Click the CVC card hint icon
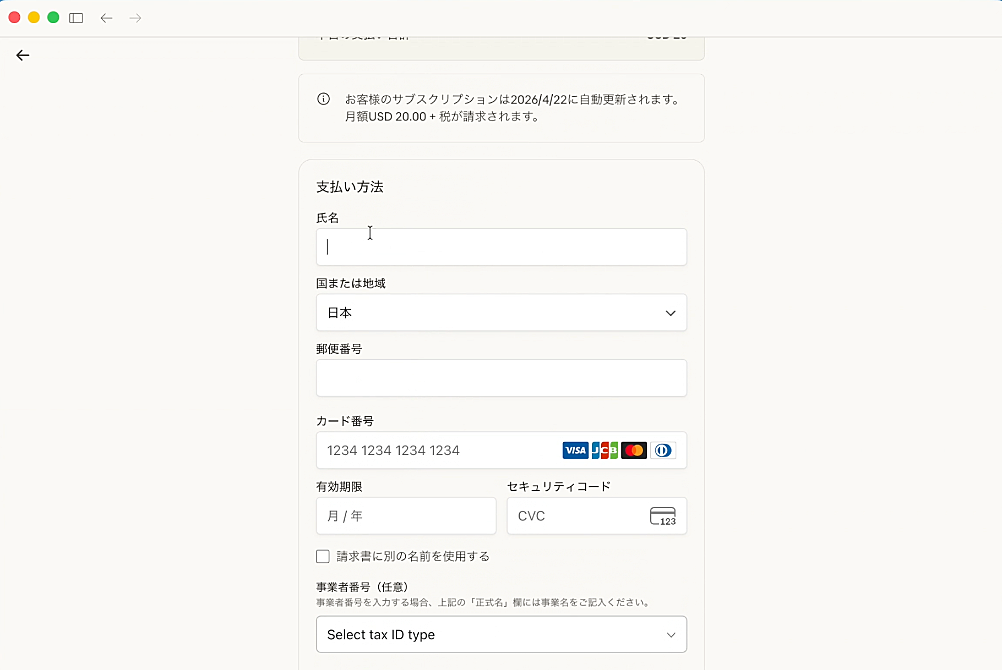 (662, 516)
